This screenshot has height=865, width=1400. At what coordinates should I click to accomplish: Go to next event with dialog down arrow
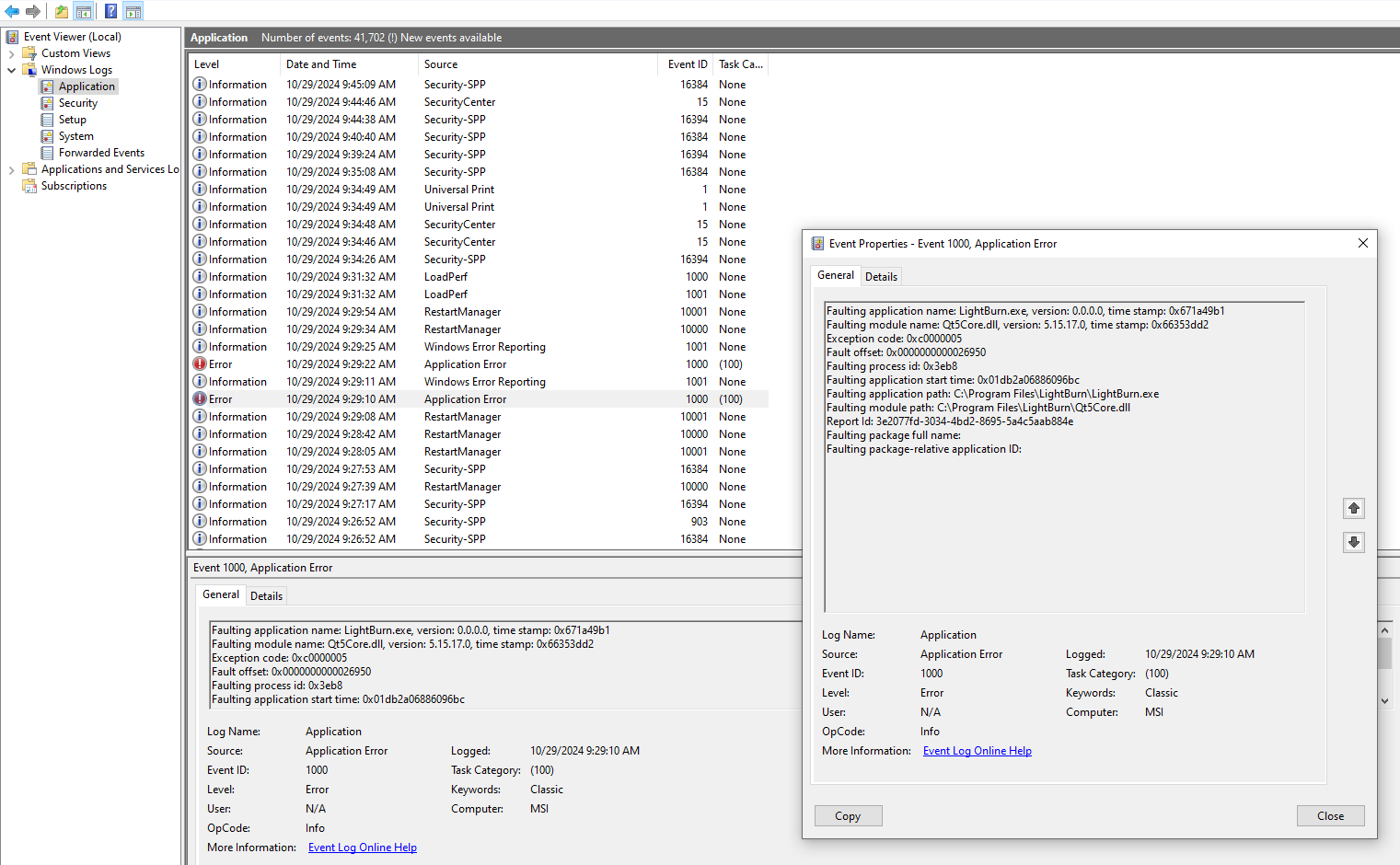1353,542
